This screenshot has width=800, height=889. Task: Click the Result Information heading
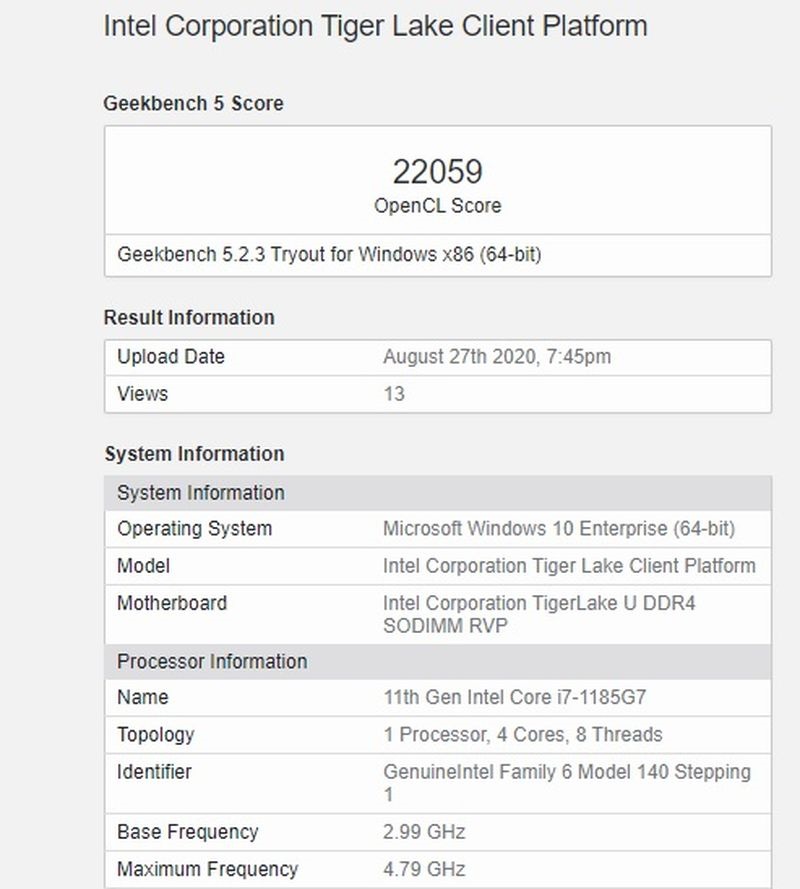point(188,318)
